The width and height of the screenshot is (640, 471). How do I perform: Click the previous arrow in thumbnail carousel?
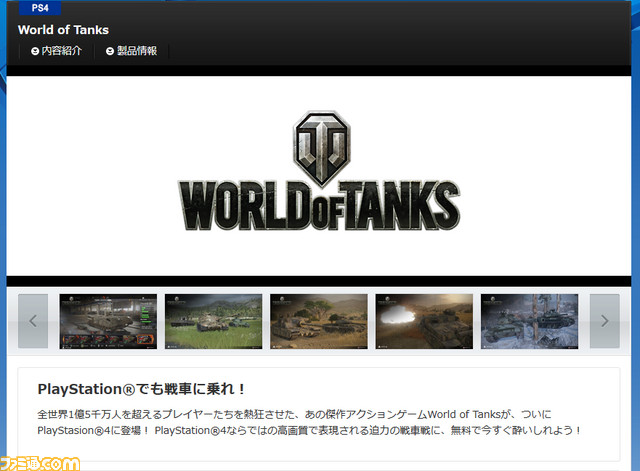[33, 321]
